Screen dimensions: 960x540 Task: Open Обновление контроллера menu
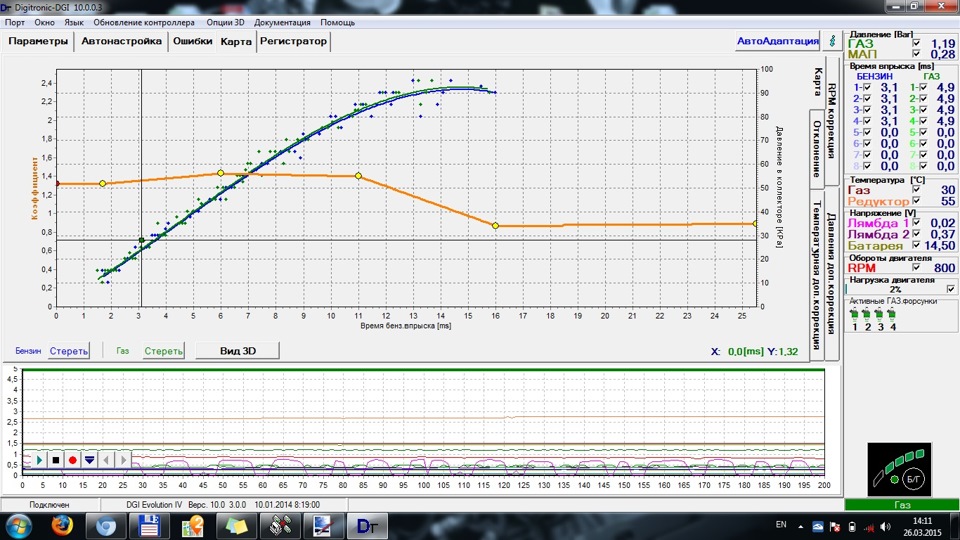pyautogui.click(x=144, y=23)
